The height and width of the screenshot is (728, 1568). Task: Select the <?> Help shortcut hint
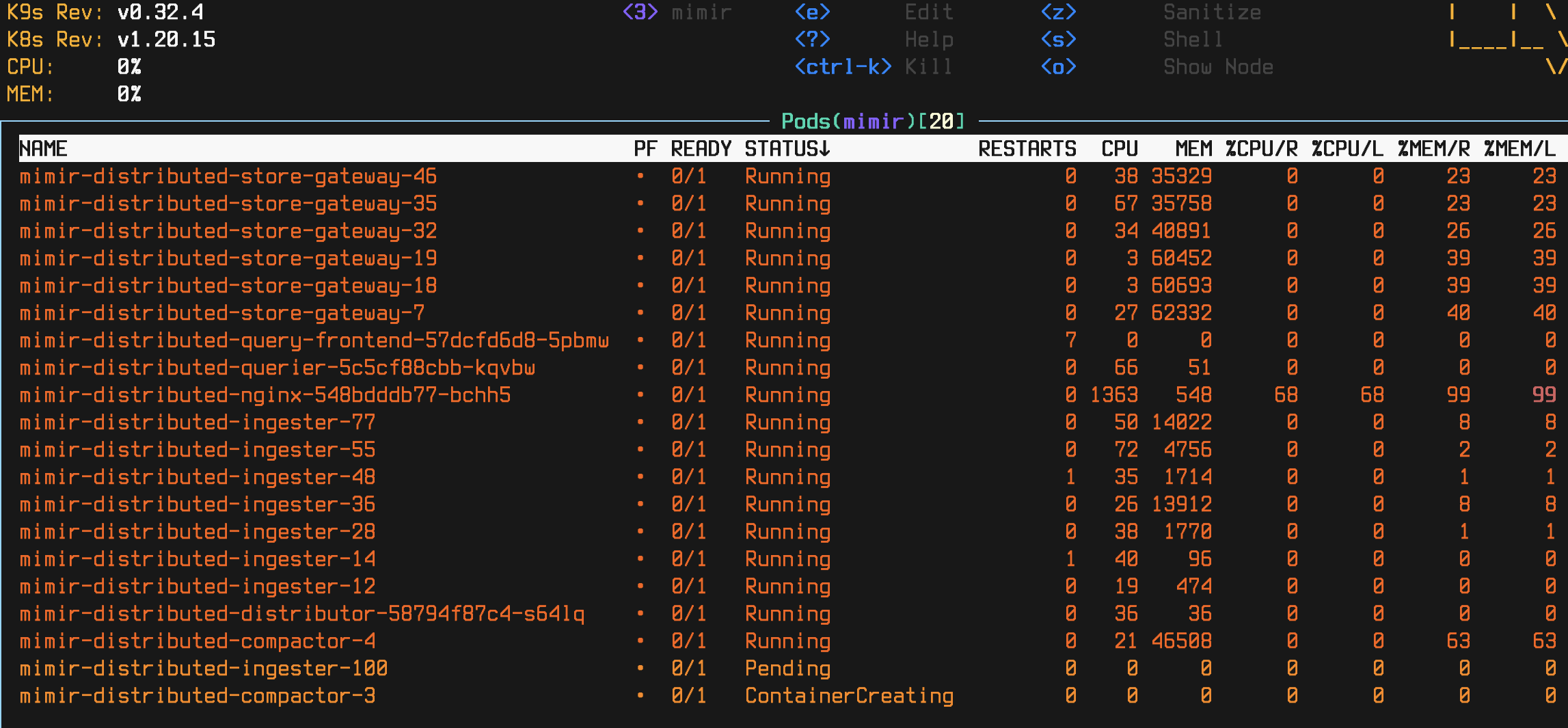tap(874, 40)
